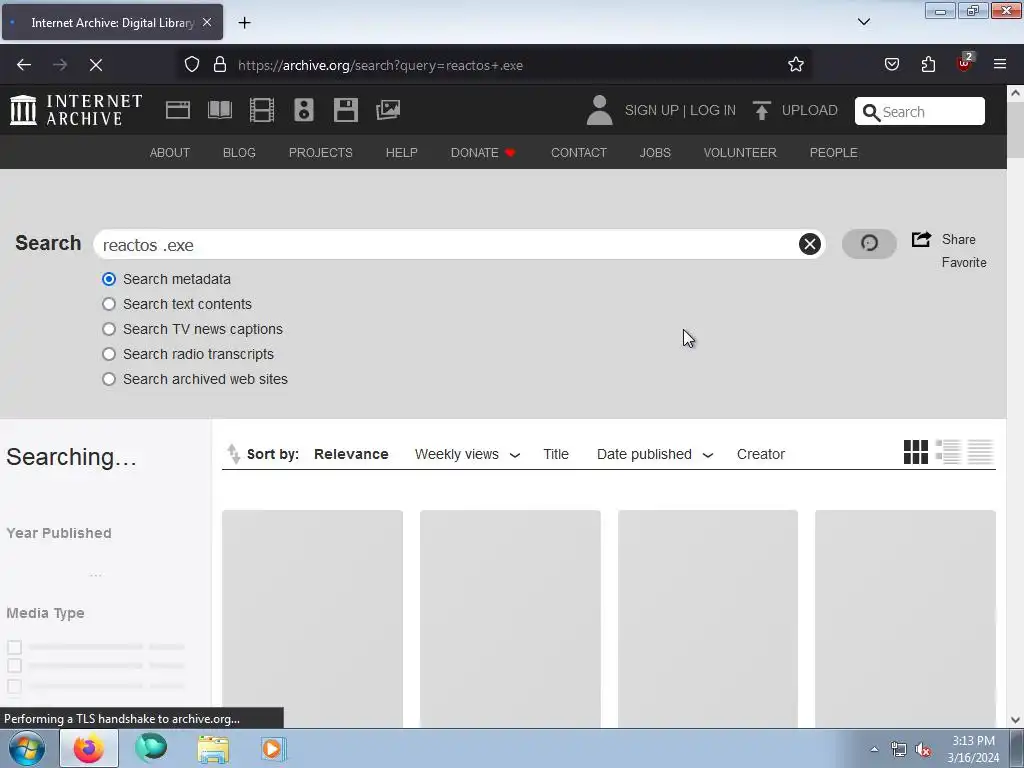Viewport: 1024px width, 768px height.
Task: Click the user avatar icon
Action: coord(599,110)
